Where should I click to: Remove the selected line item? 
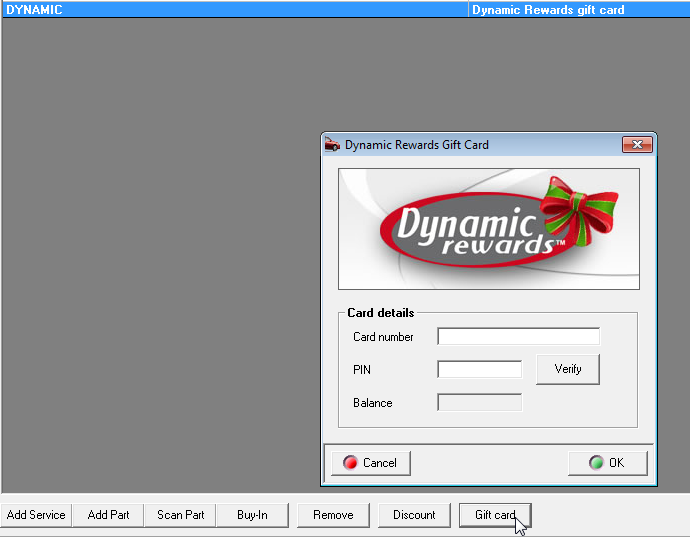[333, 515]
